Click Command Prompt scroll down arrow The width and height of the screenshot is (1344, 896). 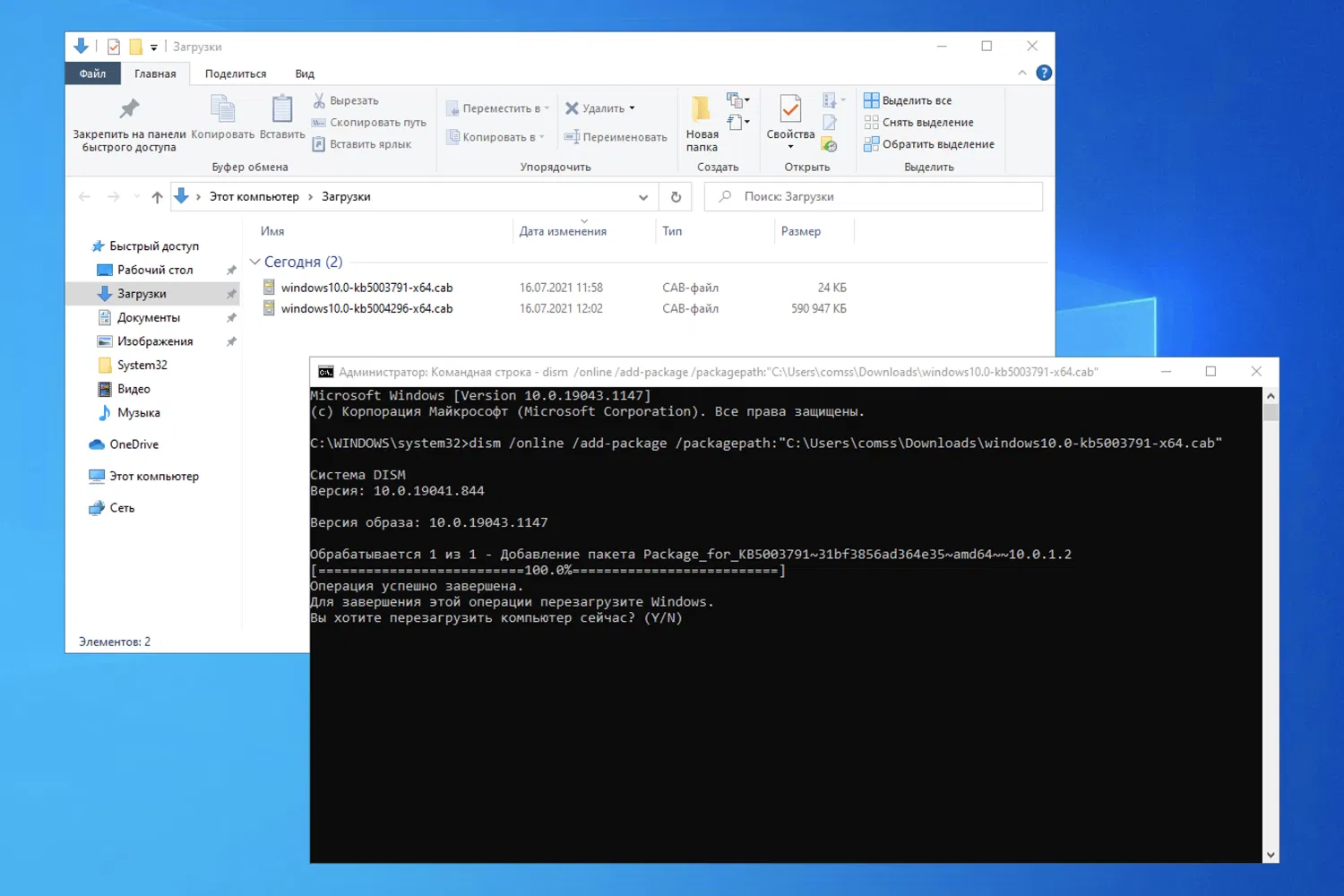coord(1271,856)
